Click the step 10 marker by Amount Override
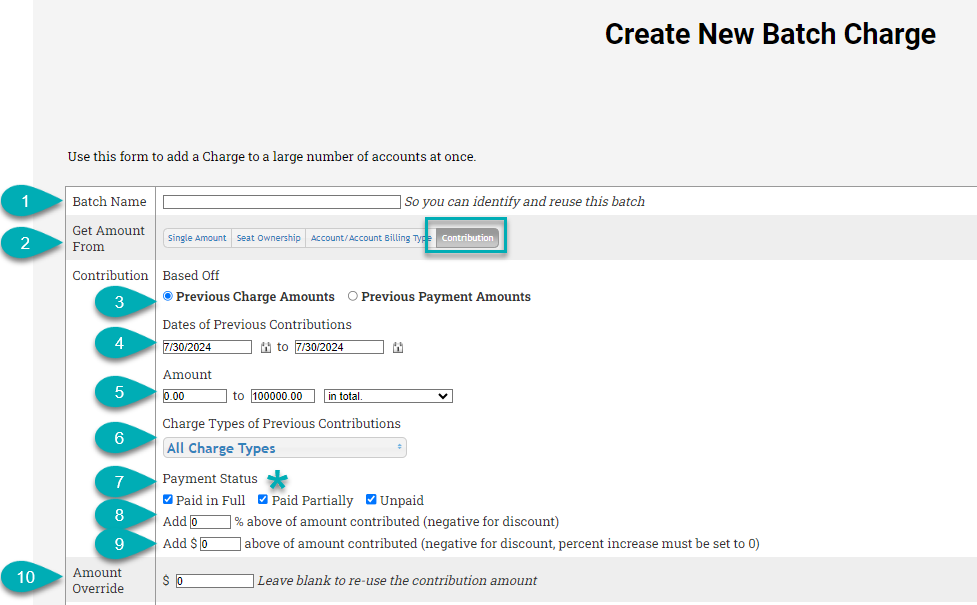This screenshot has width=977, height=605. [x=26, y=577]
